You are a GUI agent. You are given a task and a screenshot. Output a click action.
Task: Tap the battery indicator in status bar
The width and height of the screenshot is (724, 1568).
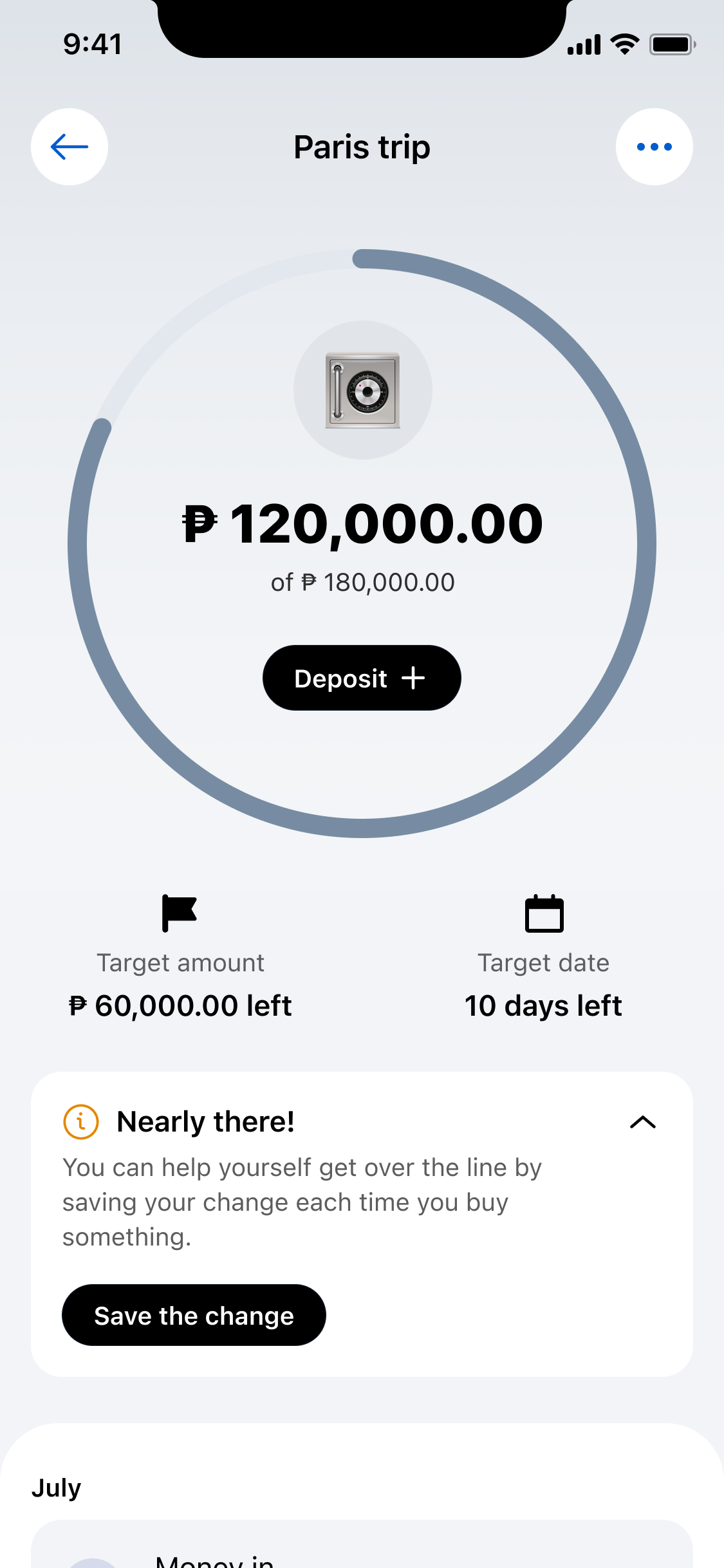click(672, 44)
